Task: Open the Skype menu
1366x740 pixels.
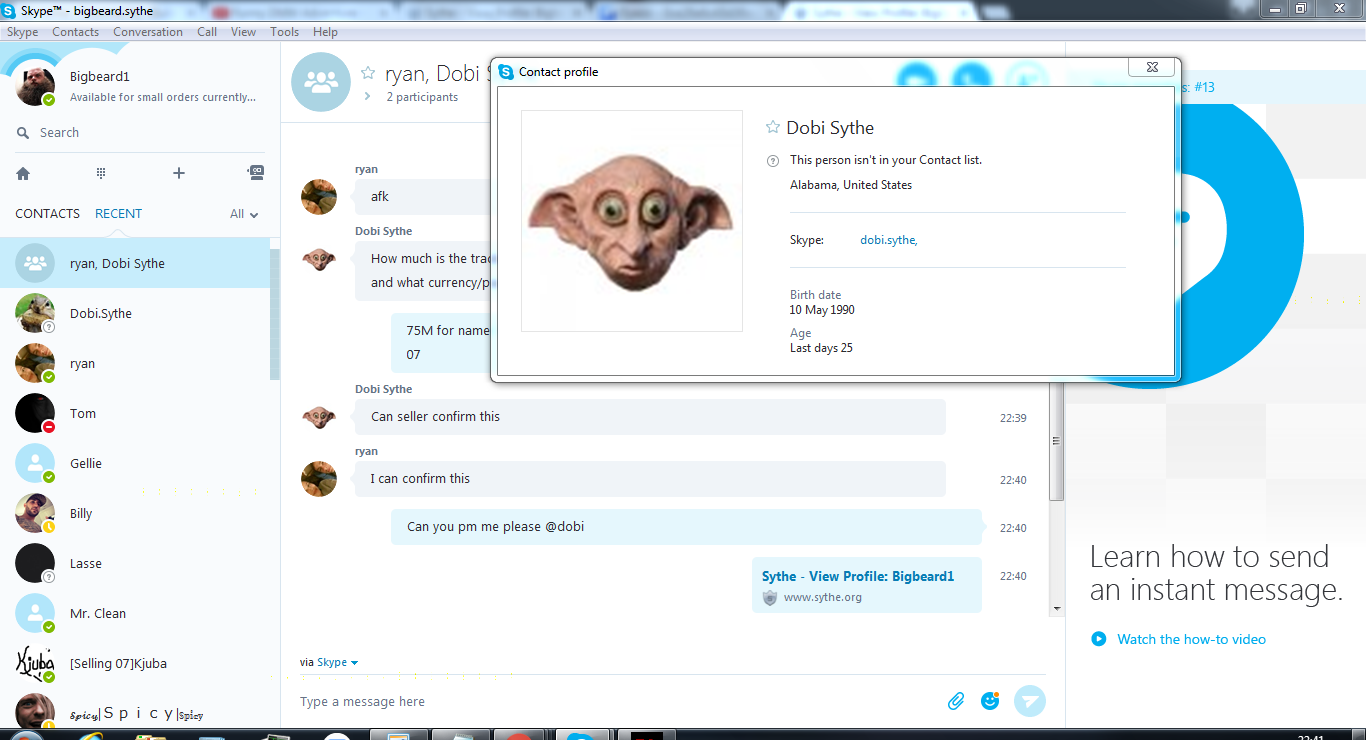Action: [x=22, y=32]
